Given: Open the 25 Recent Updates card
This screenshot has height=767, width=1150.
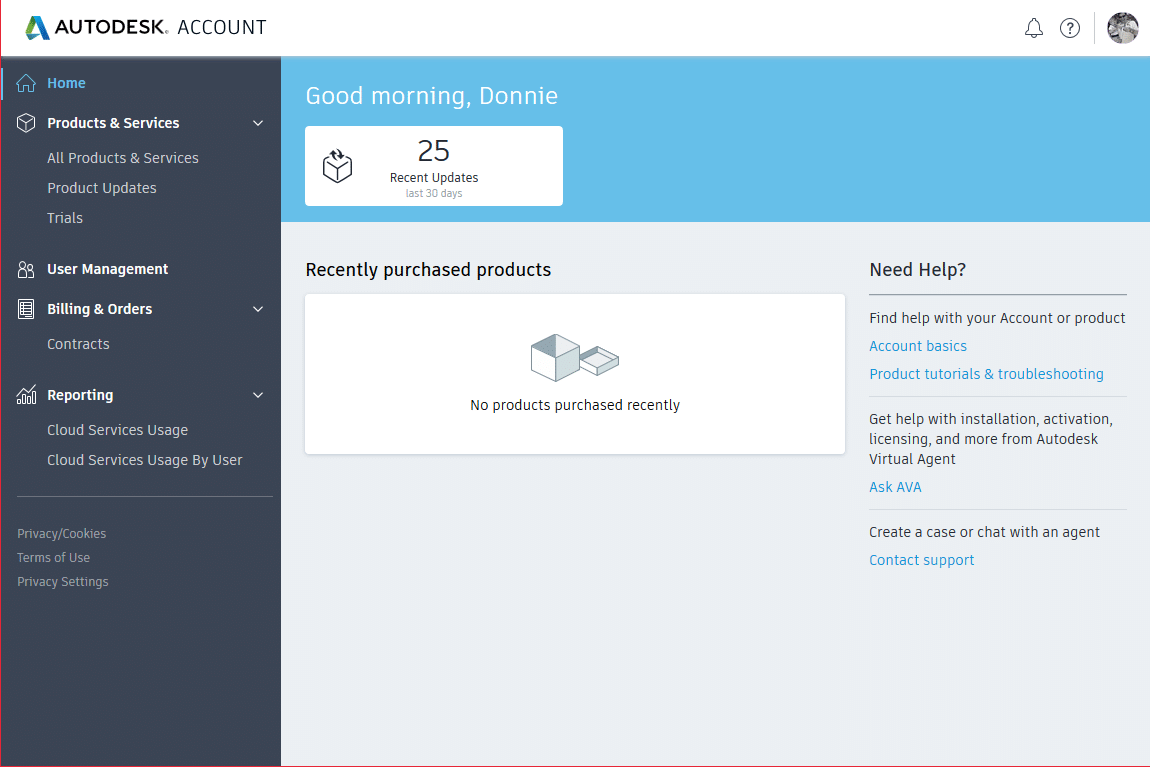Looking at the screenshot, I should pyautogui.click(x=434, y=166).
